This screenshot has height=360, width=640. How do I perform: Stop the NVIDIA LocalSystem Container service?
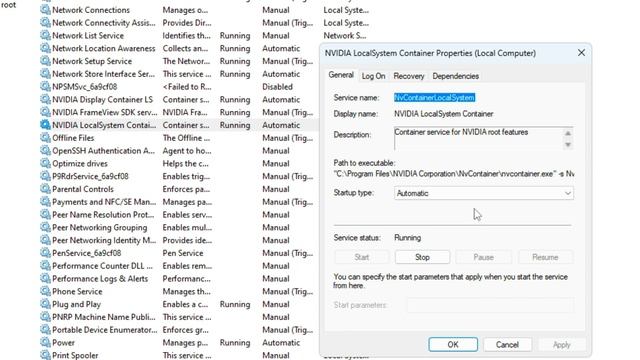[422, 257]
